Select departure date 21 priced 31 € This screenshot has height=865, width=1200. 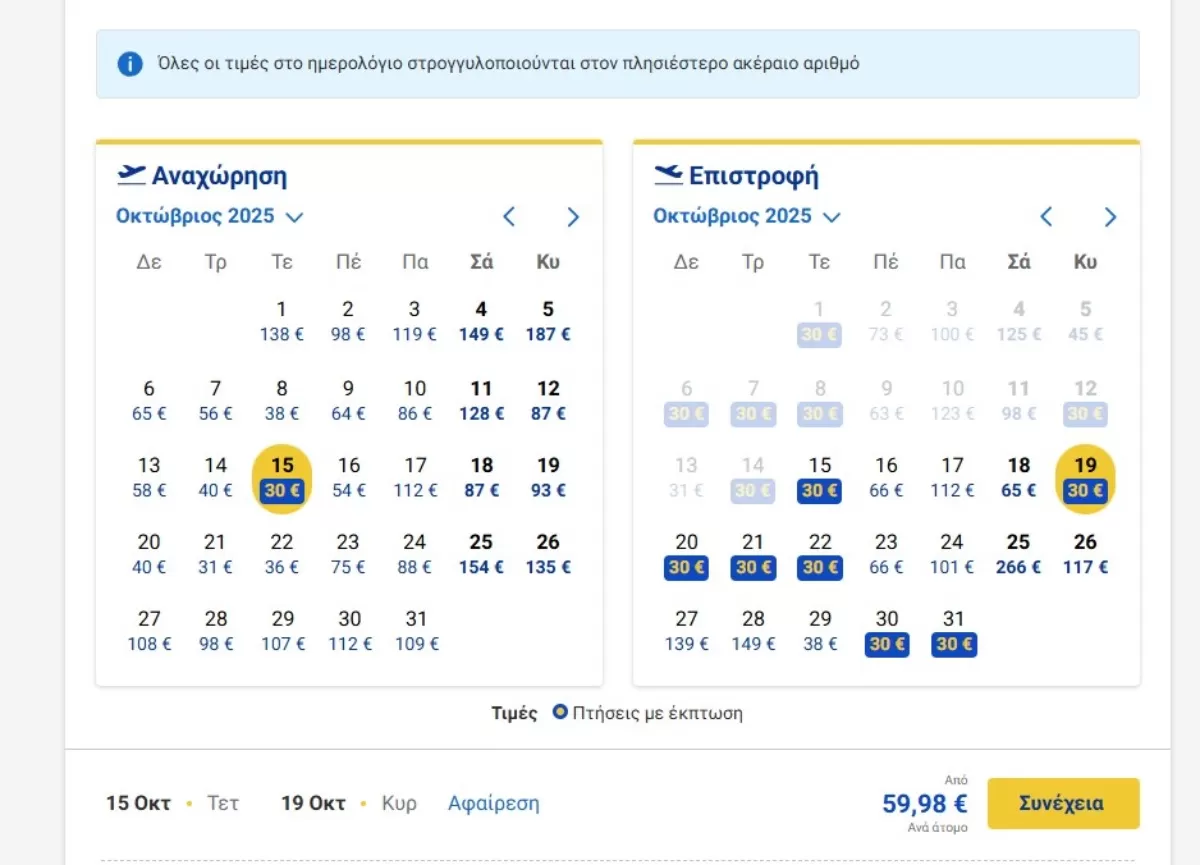(x=215, y=553)
